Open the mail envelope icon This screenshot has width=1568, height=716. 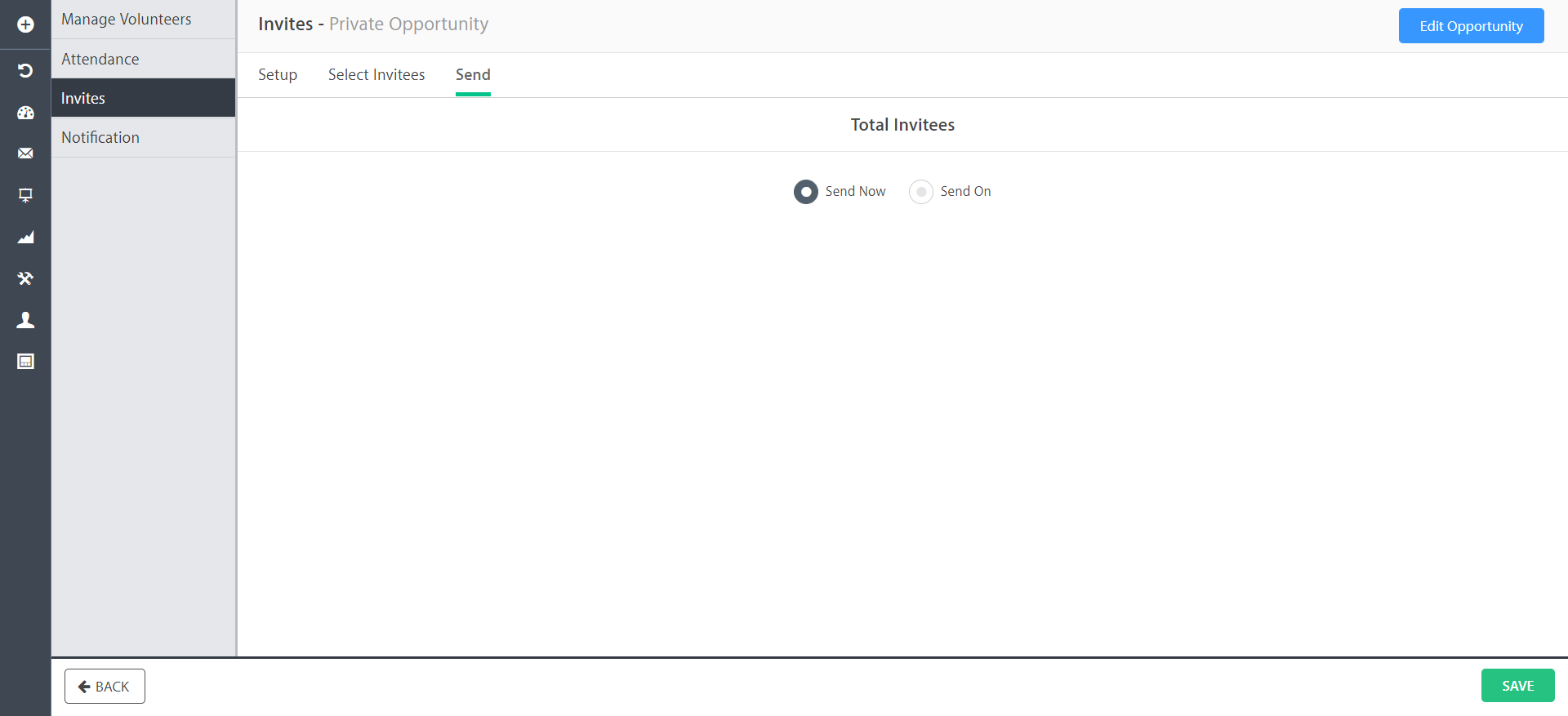point(25,153)
